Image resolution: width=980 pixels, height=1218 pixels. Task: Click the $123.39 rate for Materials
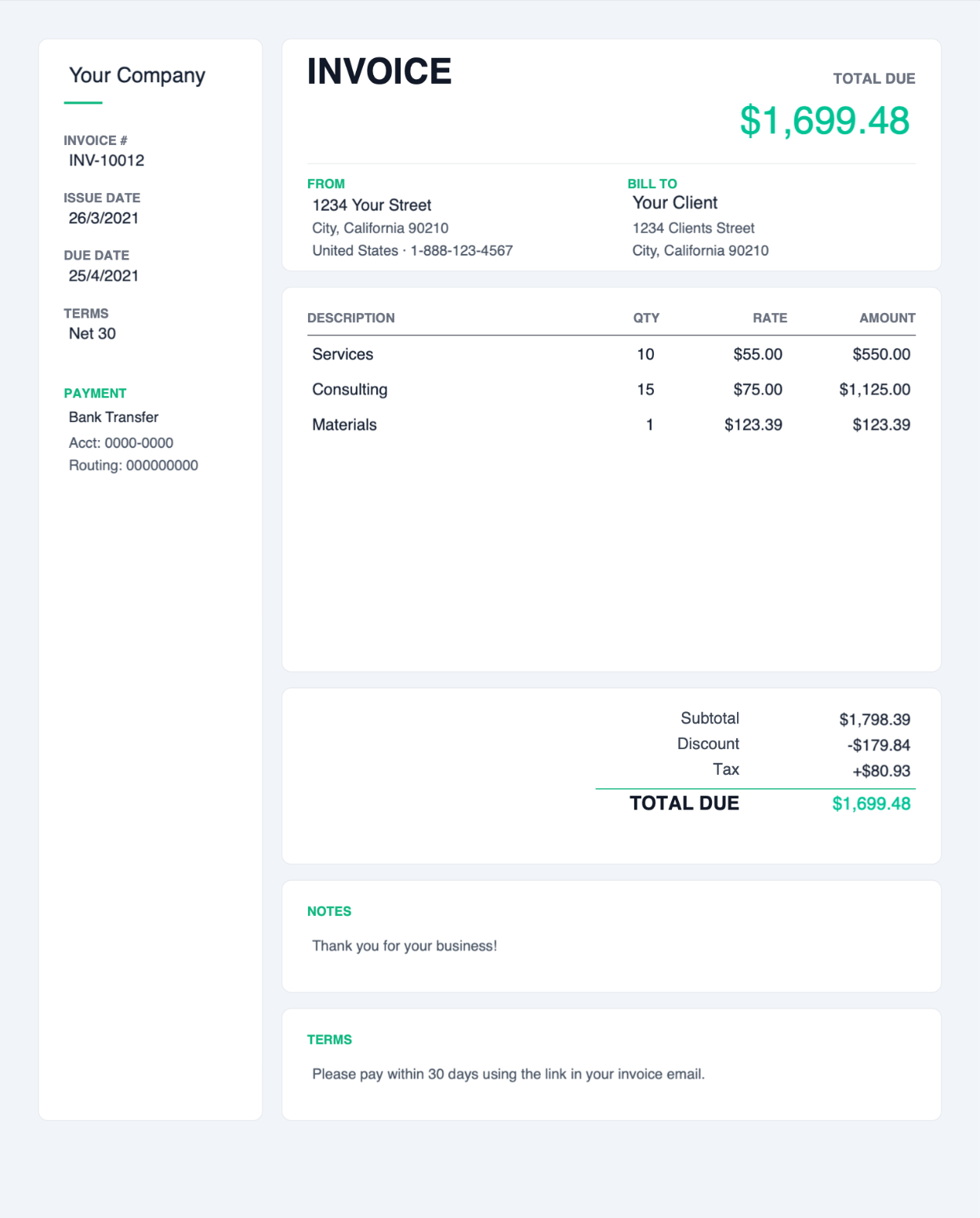click(753, 425)
